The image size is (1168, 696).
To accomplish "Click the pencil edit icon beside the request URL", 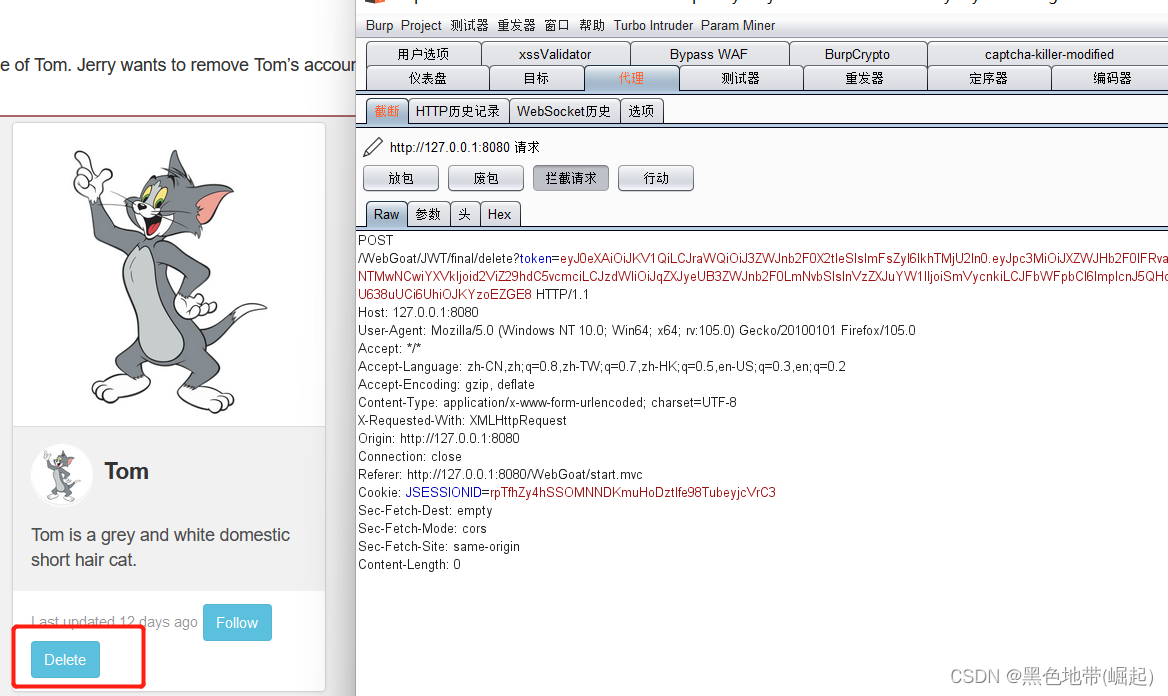I will click(371, 146).
